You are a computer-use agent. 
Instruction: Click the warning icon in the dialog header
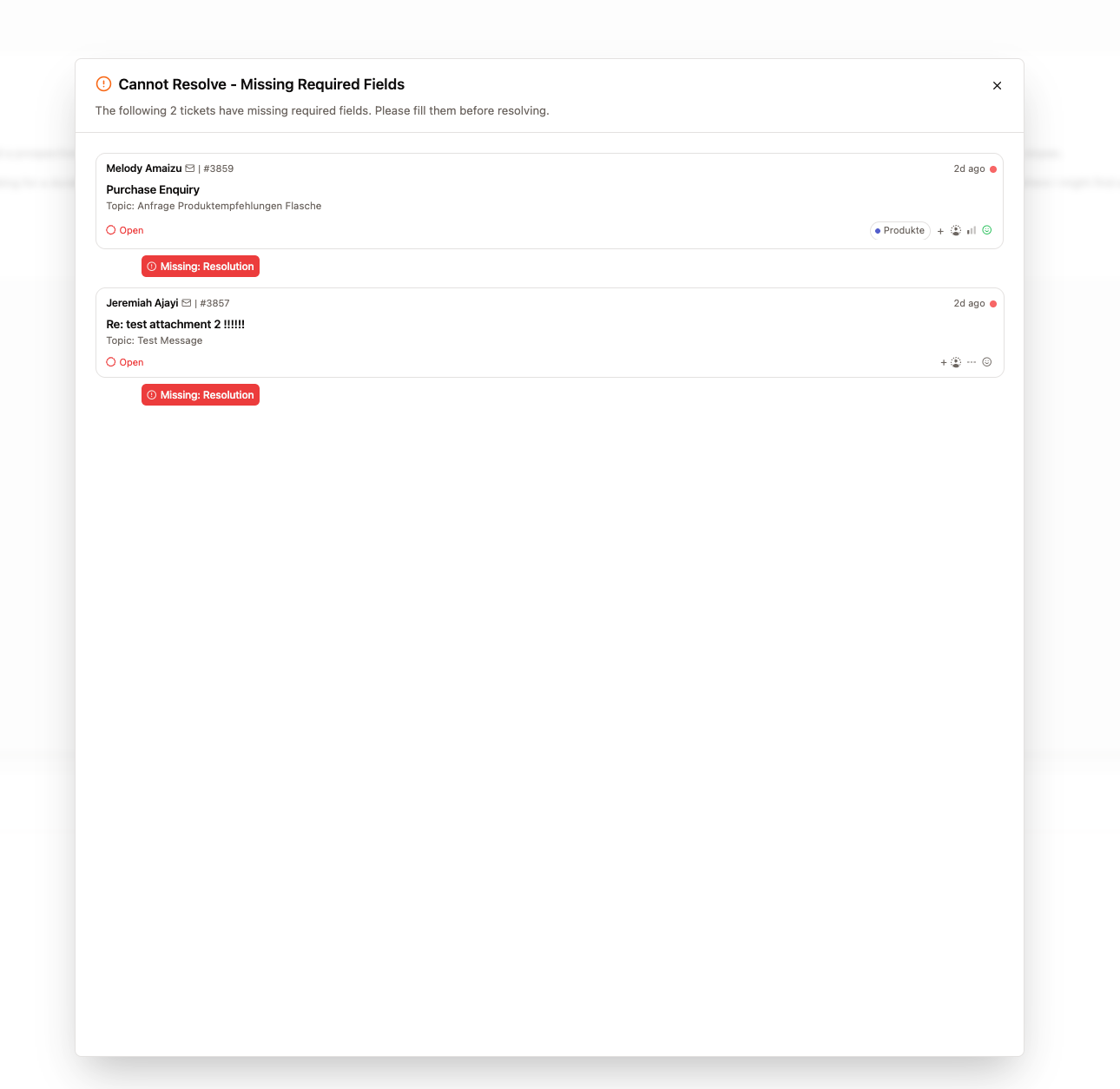(103, 83)
